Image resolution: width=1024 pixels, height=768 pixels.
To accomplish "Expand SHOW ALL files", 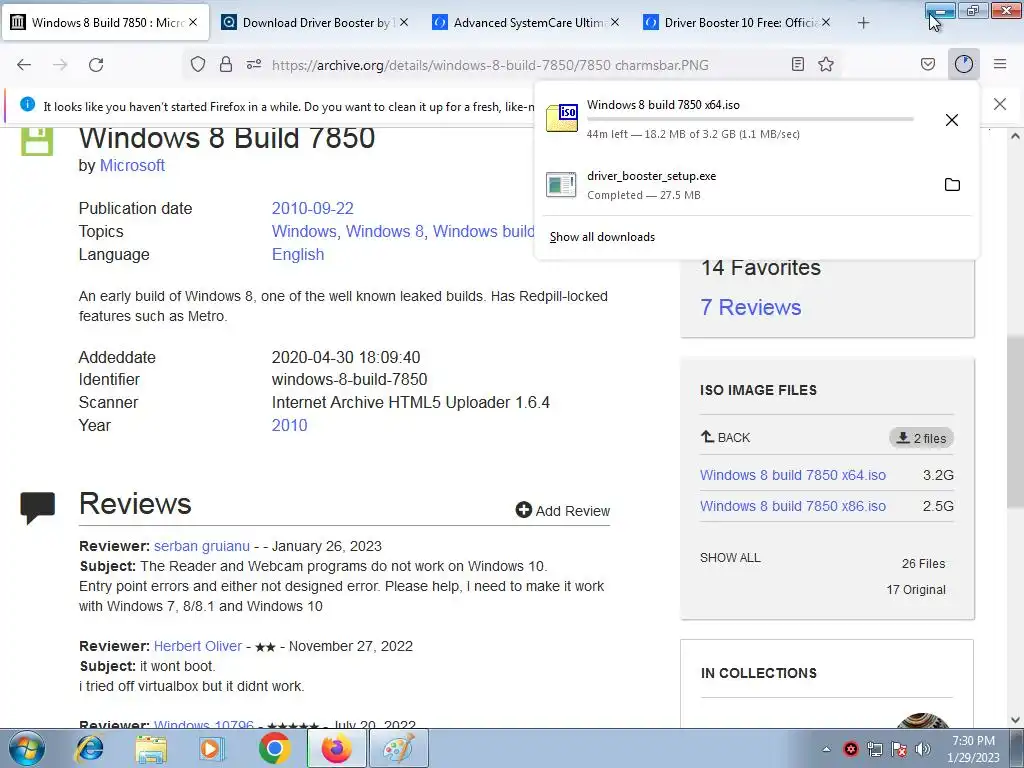I will point(730,558).
